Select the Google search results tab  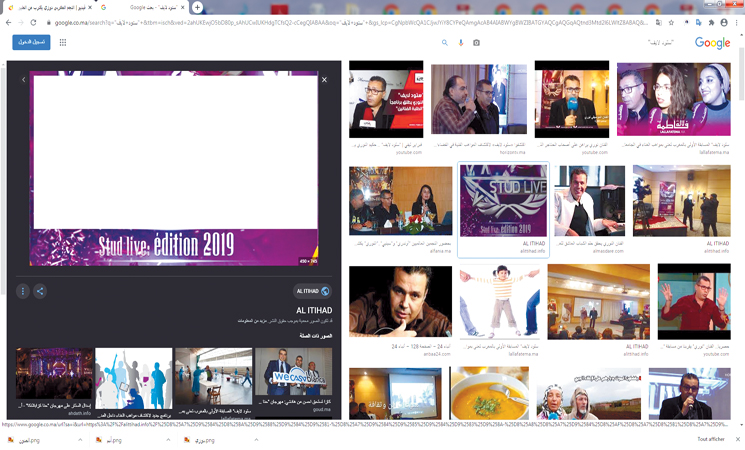point(143,8)
